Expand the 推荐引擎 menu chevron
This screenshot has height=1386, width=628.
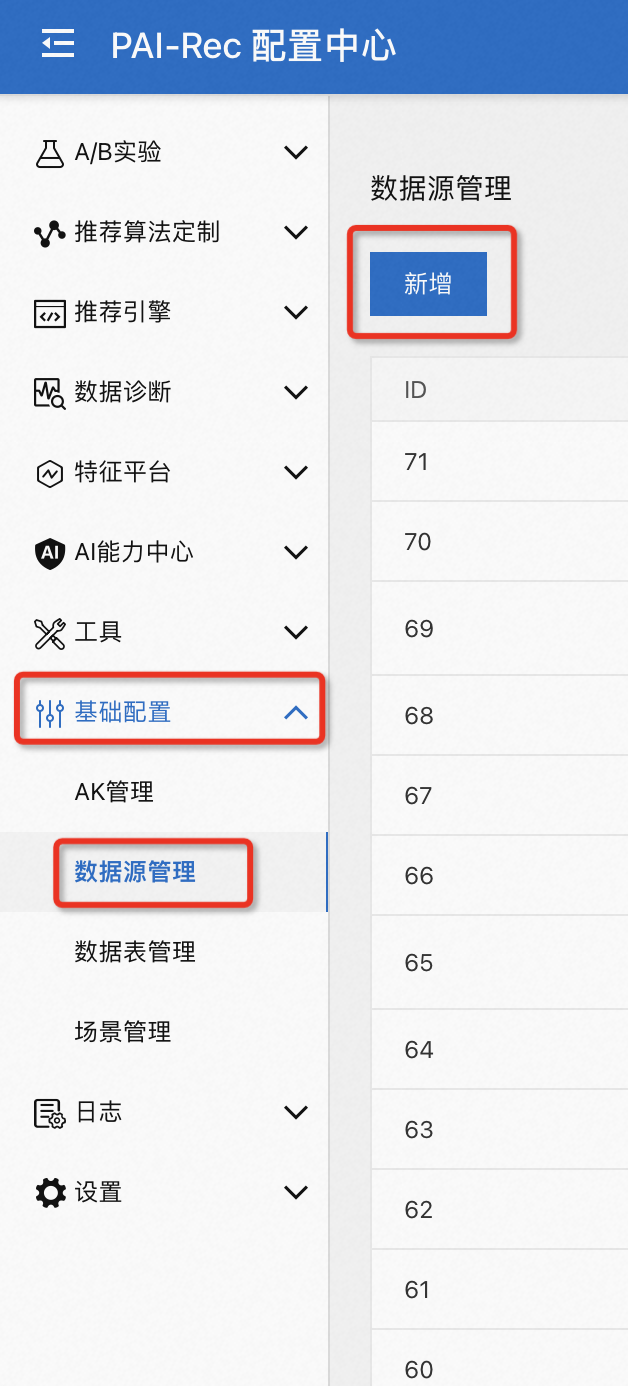(295, 312)
